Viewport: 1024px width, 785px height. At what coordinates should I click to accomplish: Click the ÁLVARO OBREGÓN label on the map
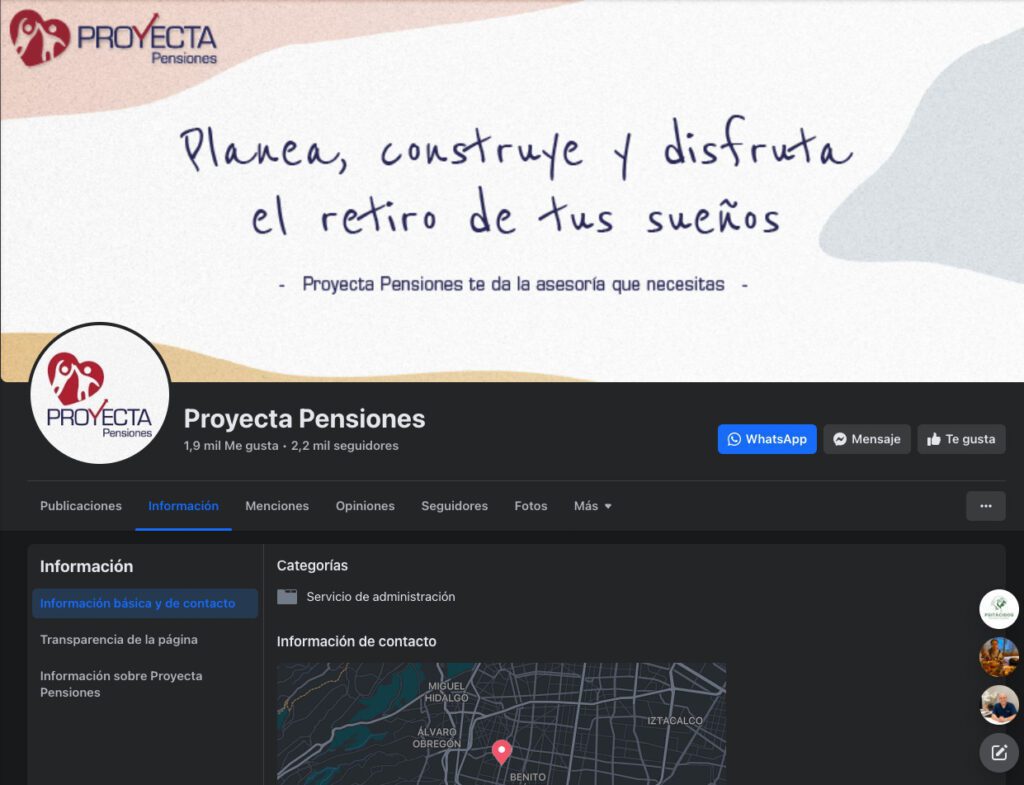pyautogui.click(x=437, y=737)
